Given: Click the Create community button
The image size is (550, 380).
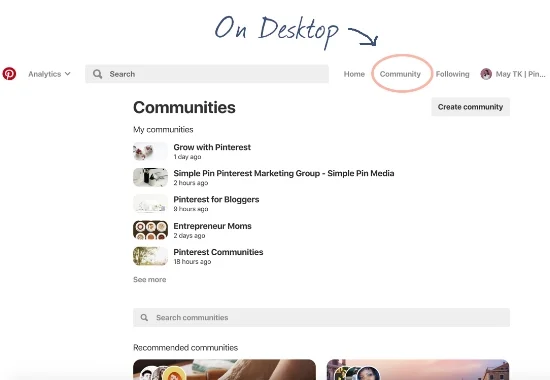Looking at the screenshot, I should (x=470, y=107).
